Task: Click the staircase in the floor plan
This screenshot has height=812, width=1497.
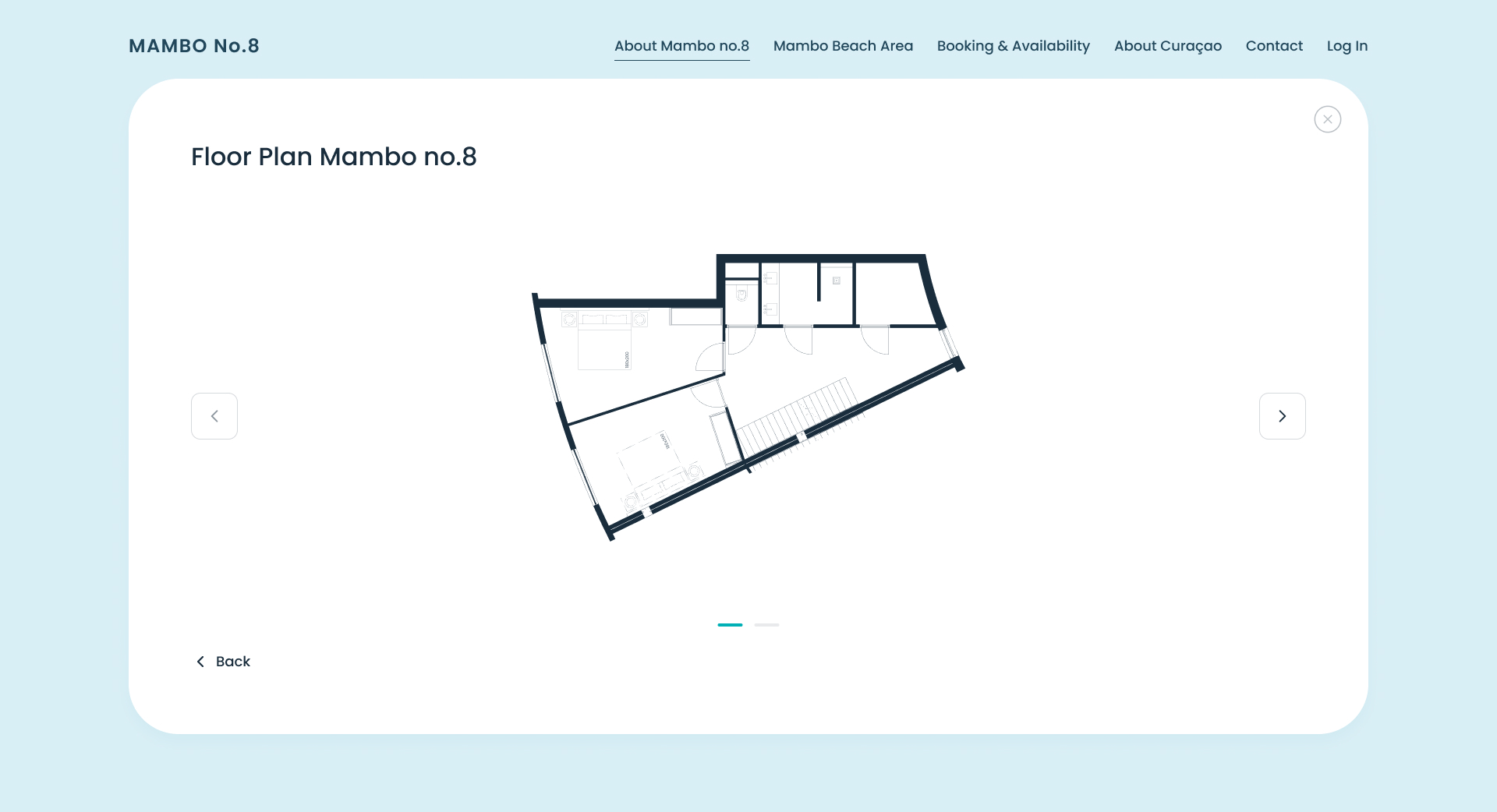Action: tap(799, 417)
